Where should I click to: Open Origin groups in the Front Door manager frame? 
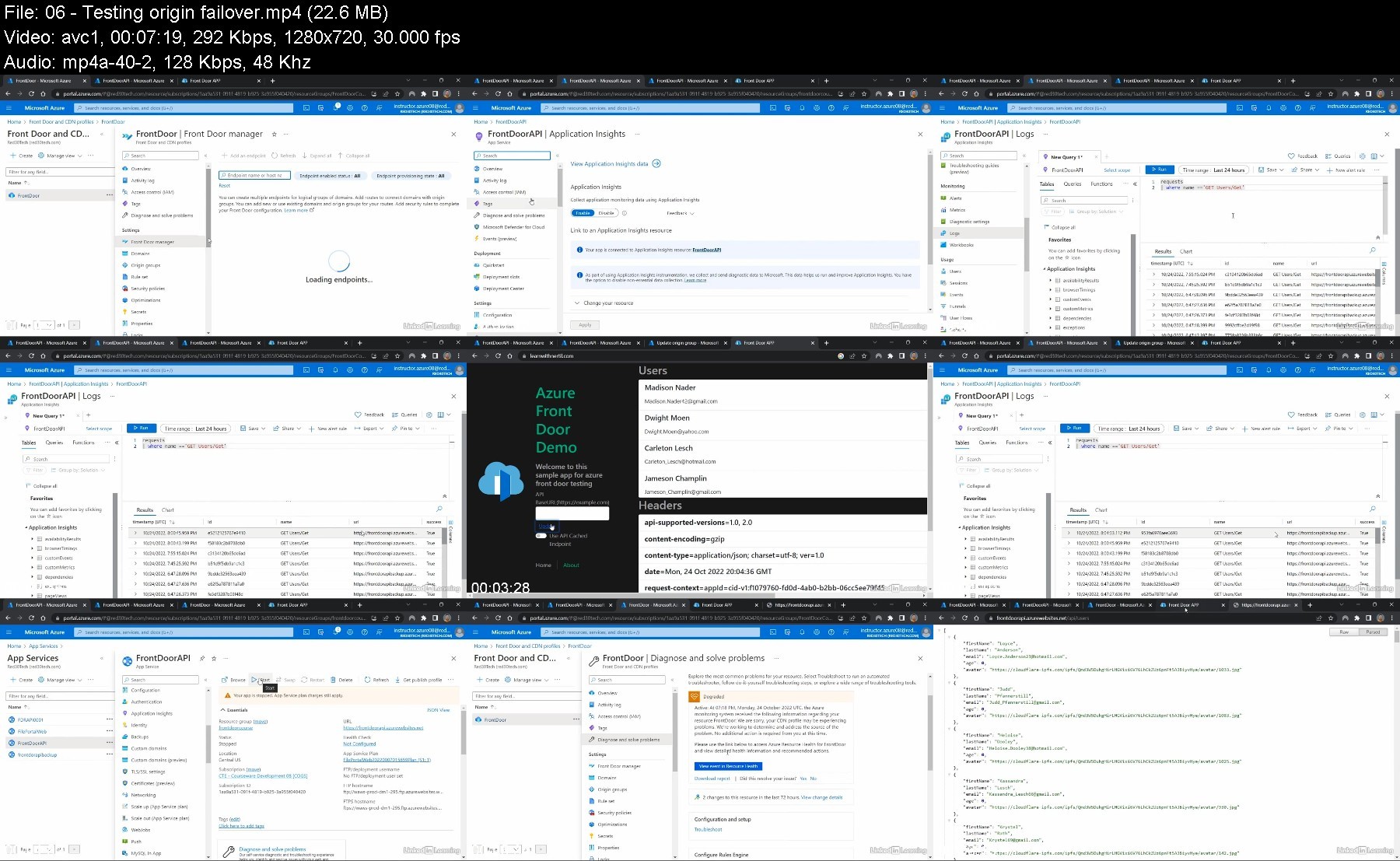click(x=145, y=265)
